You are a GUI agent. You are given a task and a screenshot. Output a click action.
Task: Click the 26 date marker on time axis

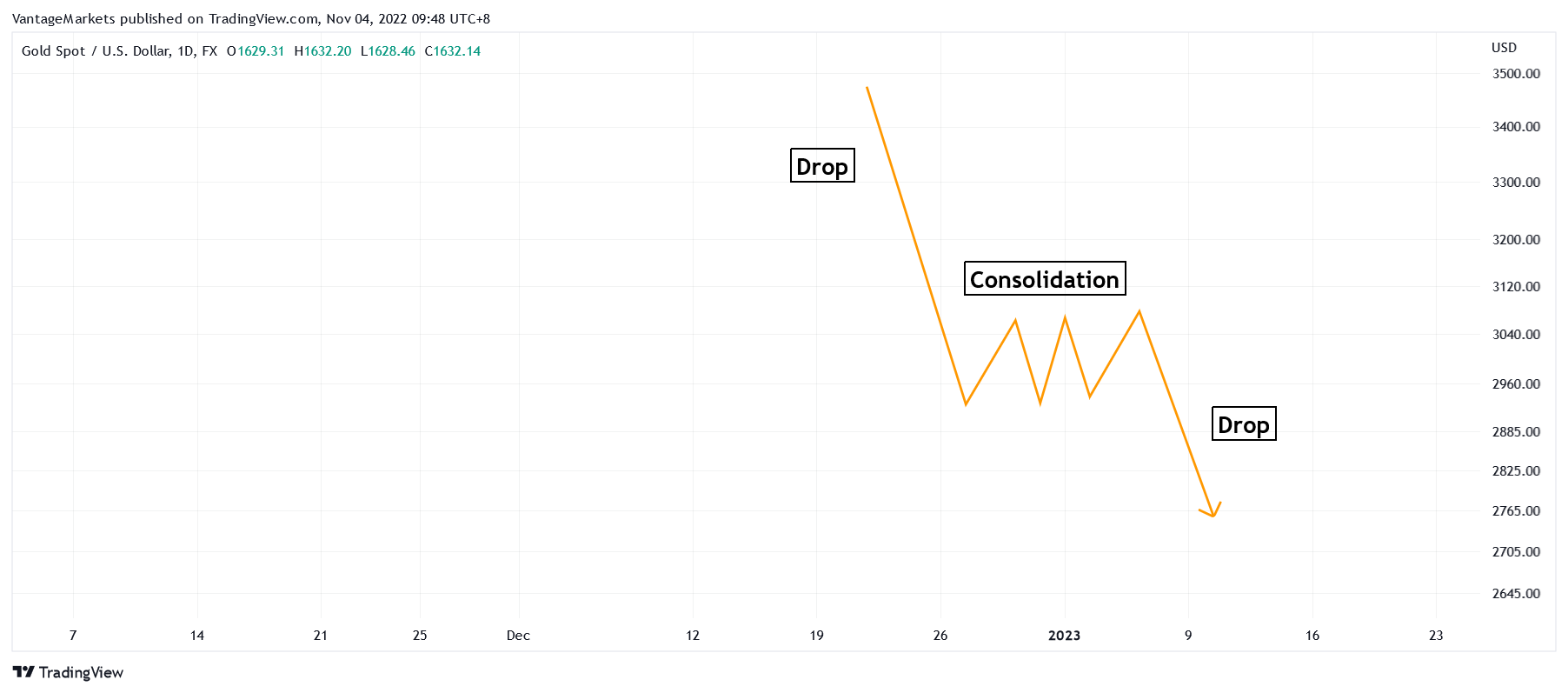[x=940, y=636]
